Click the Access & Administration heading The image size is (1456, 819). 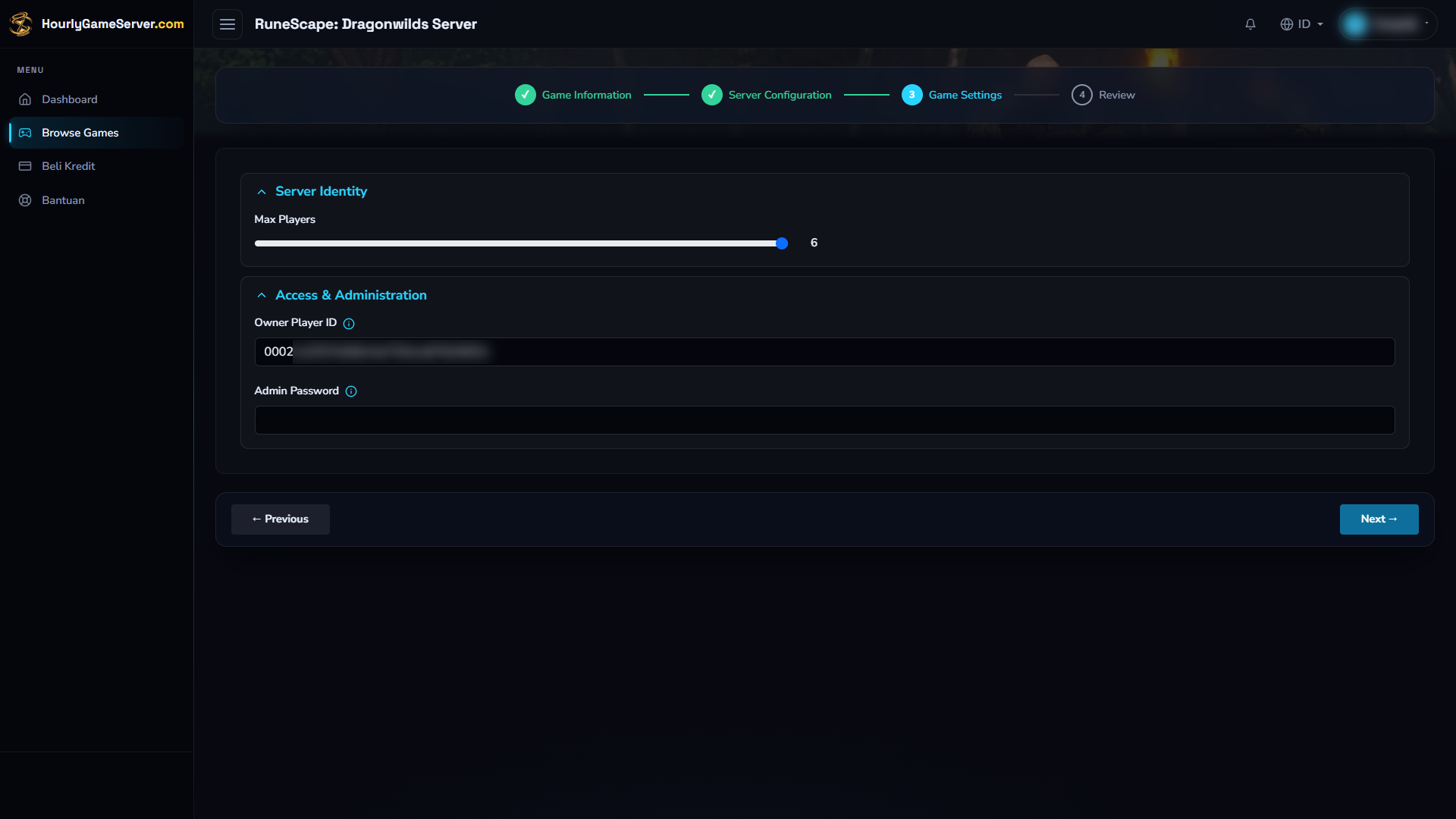point(351,295)
